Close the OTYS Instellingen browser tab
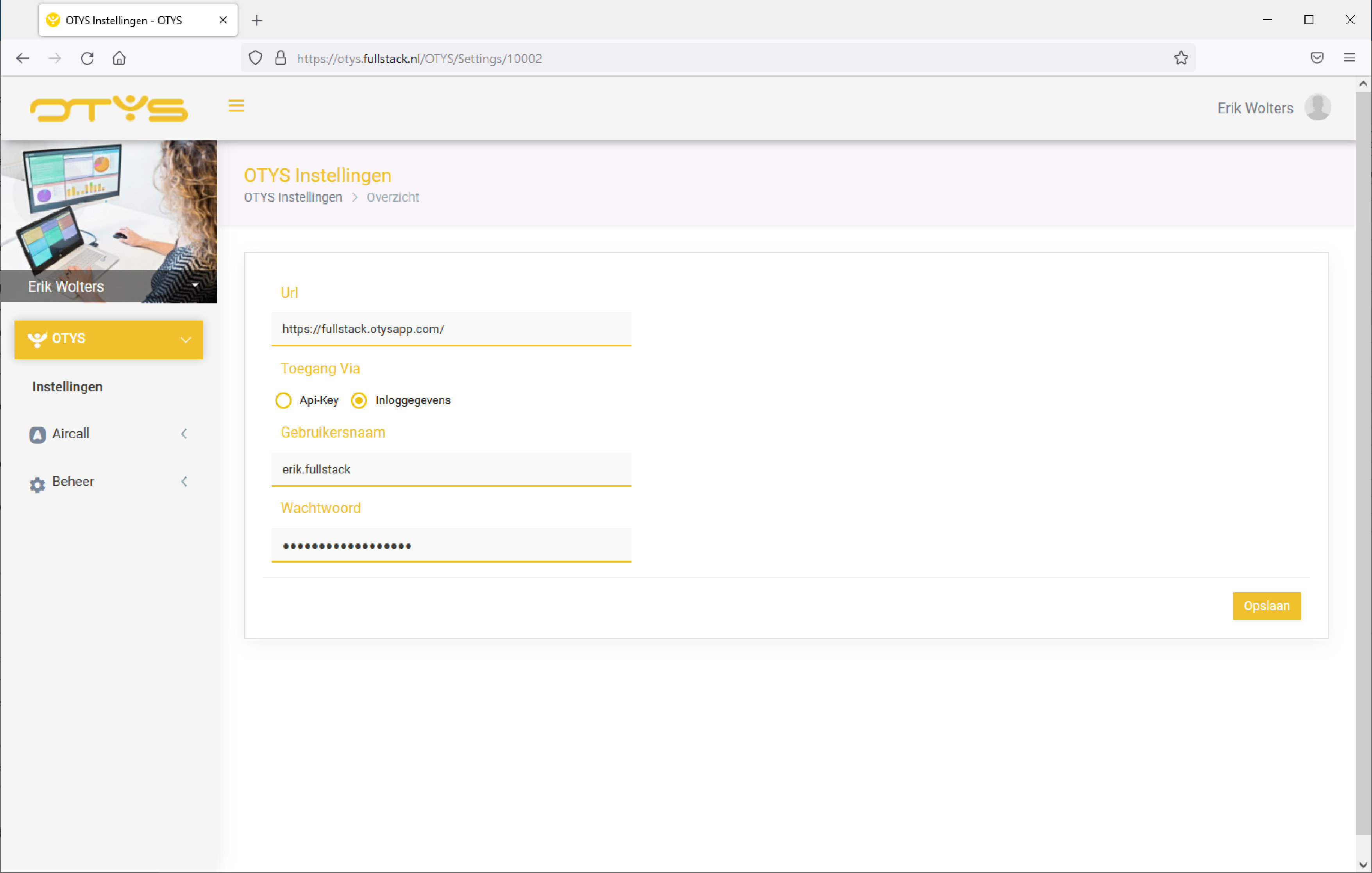This screenshot has width=1372, height=873. tap(224, 20)
